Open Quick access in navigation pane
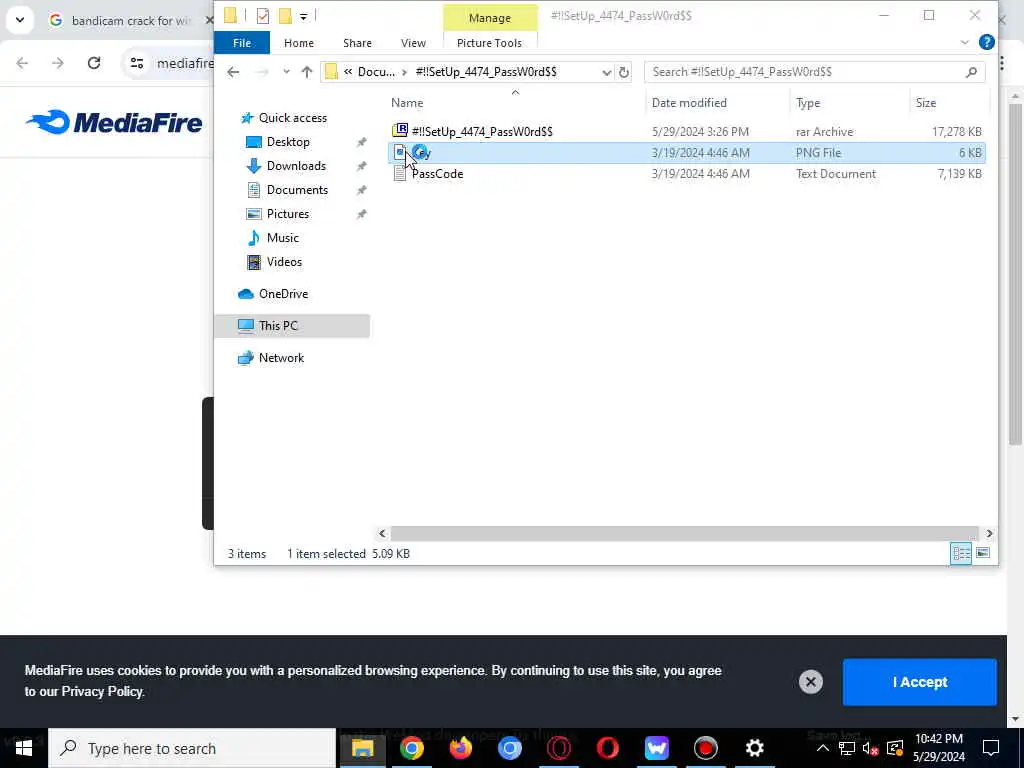The width and height of the screenshot is (1024, 768). coord(293,118)
